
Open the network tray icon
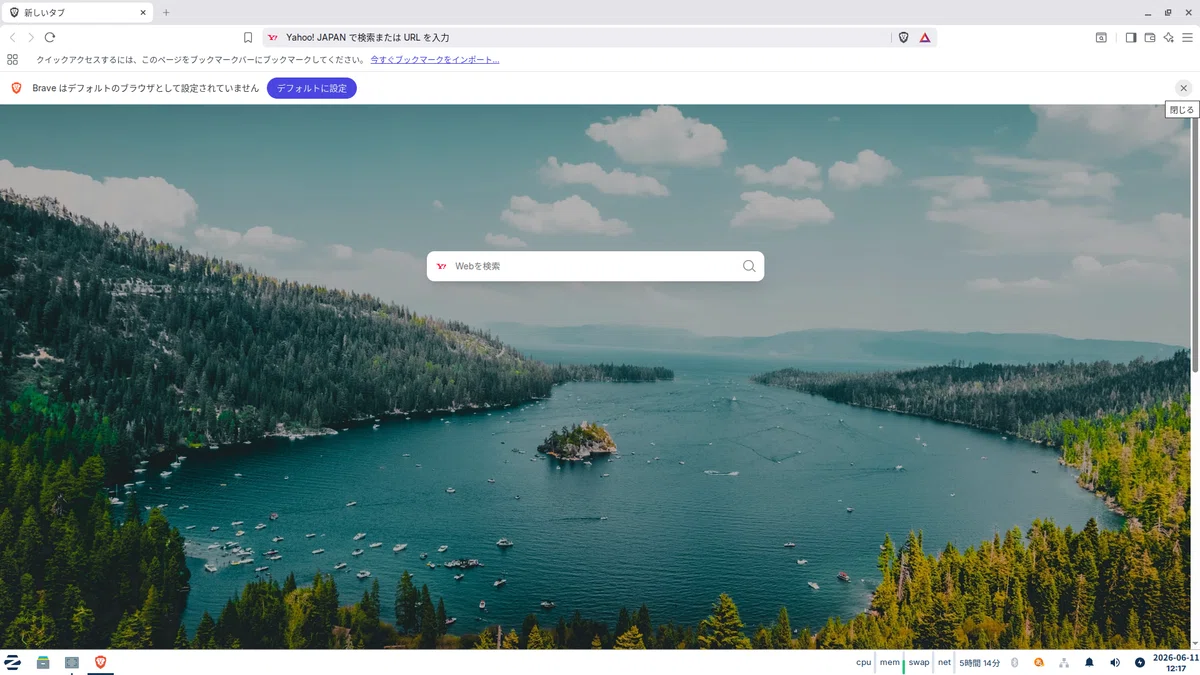(x=1064, y=662)
